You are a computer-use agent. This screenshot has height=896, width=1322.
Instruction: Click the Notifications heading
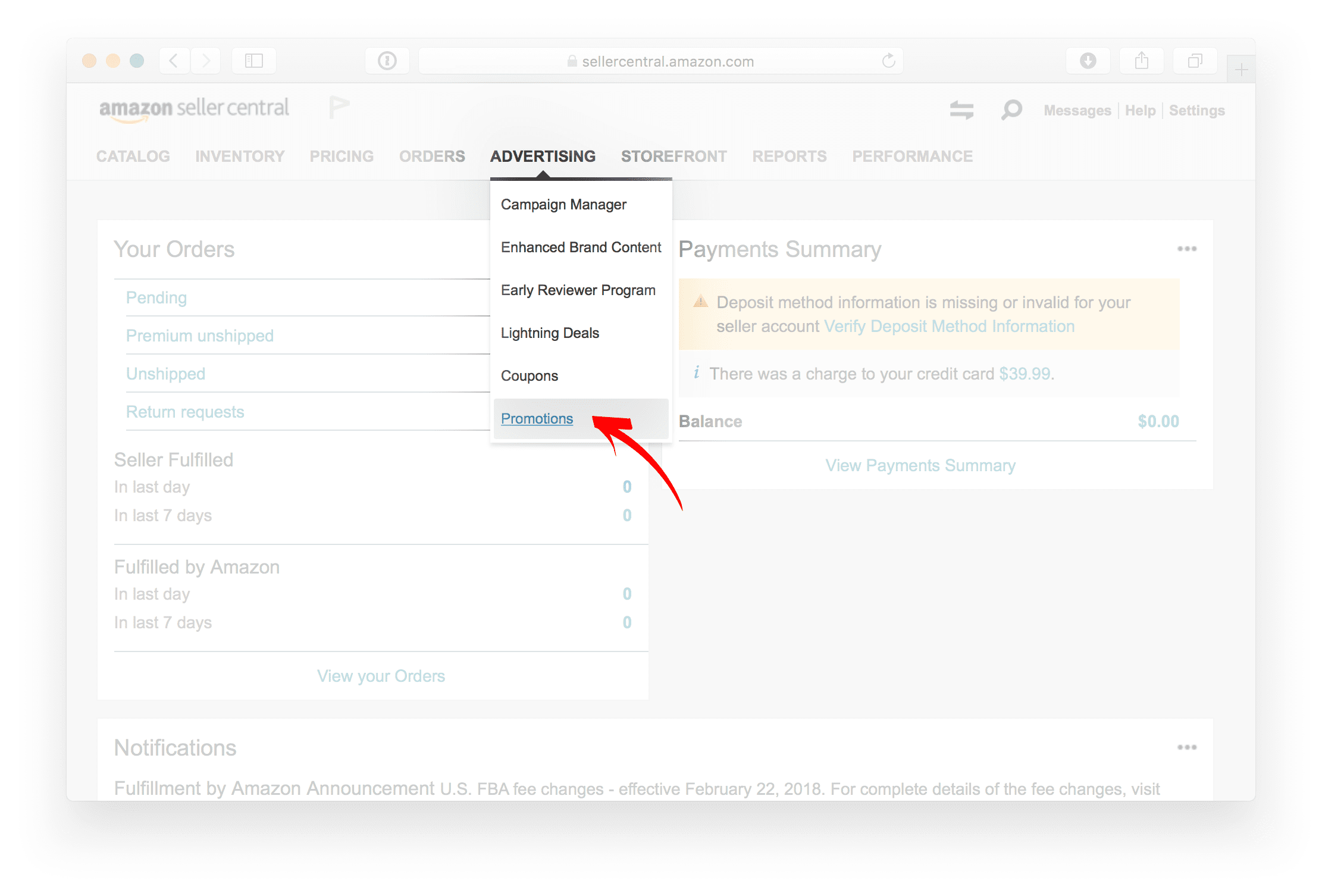click(x=175, y=748)
